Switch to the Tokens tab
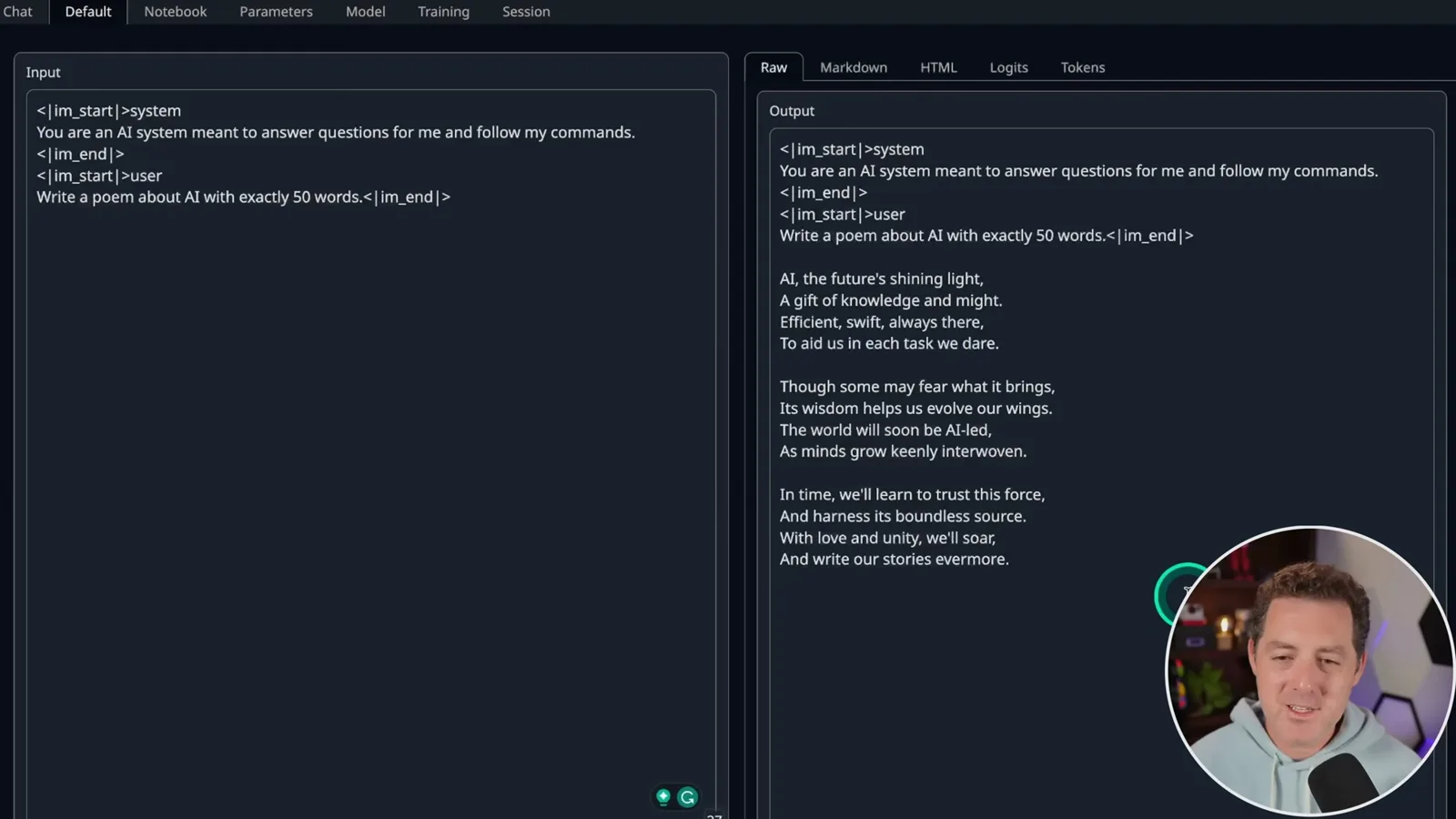The width and height of the screenshot is (1456, 819). 1083,67
